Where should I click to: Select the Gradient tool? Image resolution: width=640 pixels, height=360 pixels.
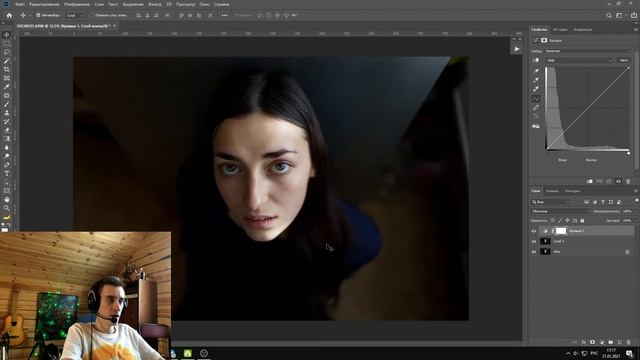pos(7,139)
